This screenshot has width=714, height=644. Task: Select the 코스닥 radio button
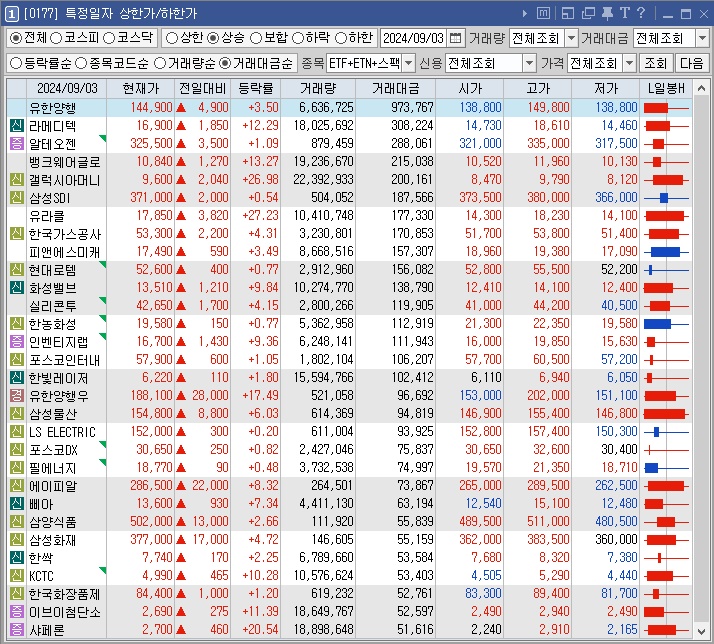click(x=109, y=38)
